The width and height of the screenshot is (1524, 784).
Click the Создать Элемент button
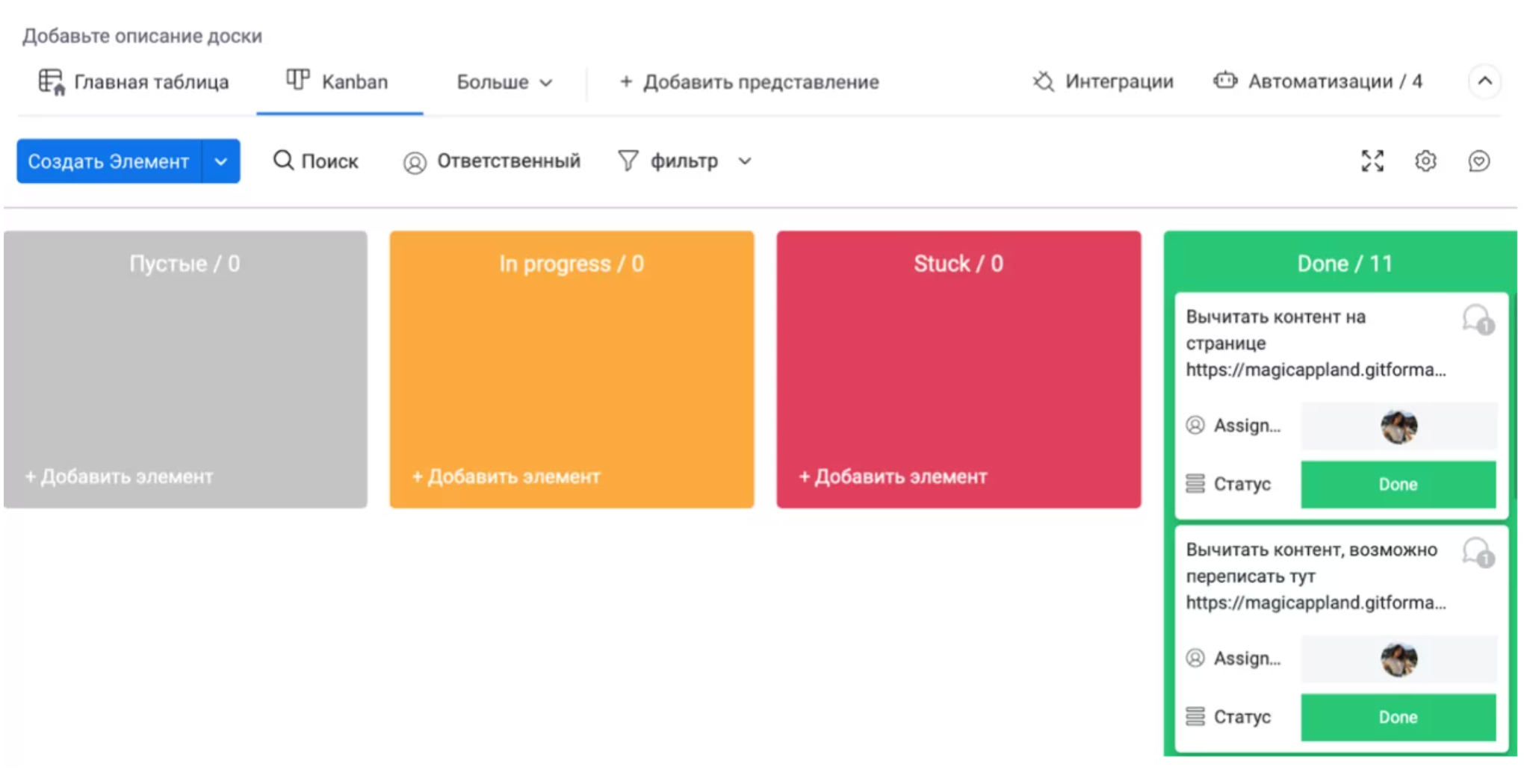[x=109, y=161]
